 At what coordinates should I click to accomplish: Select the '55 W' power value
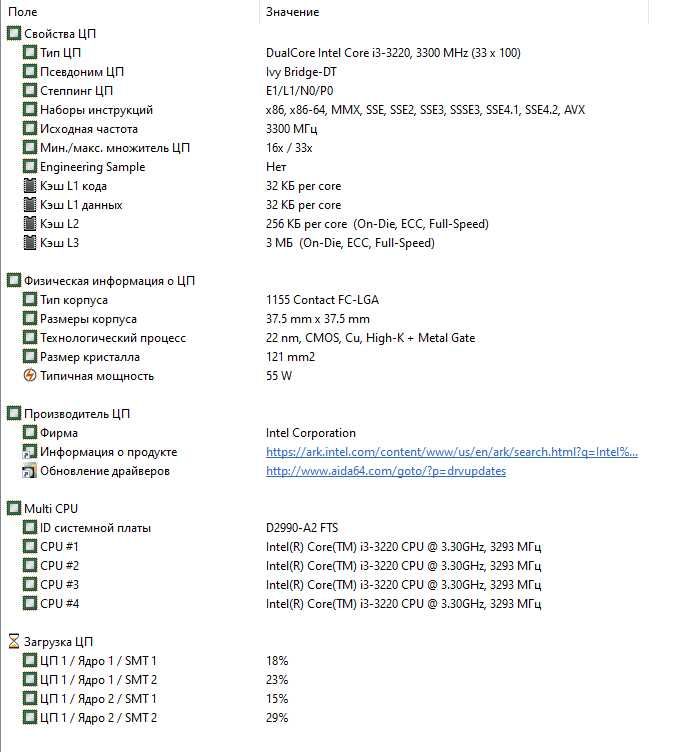point(279,376)
